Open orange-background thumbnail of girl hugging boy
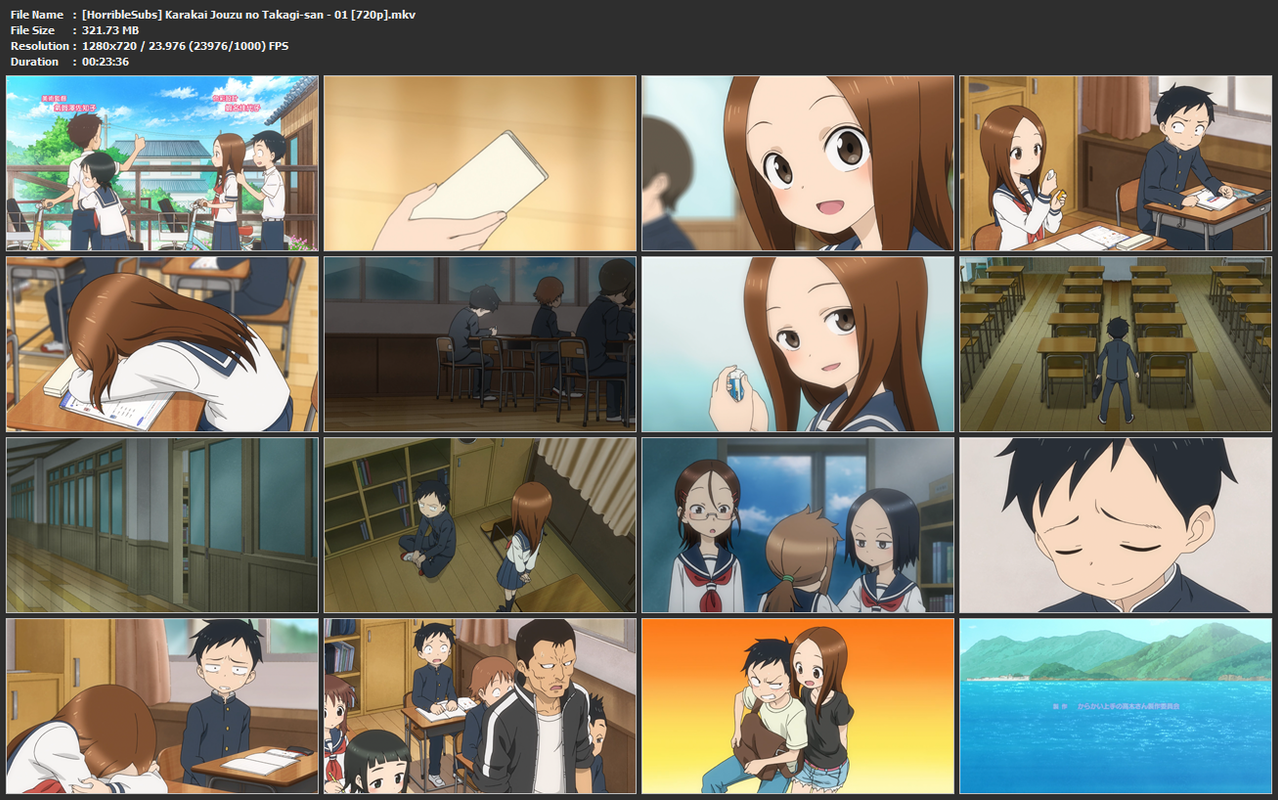Image resolution: width=1278 pixels, height=800 pixels. 798,706
